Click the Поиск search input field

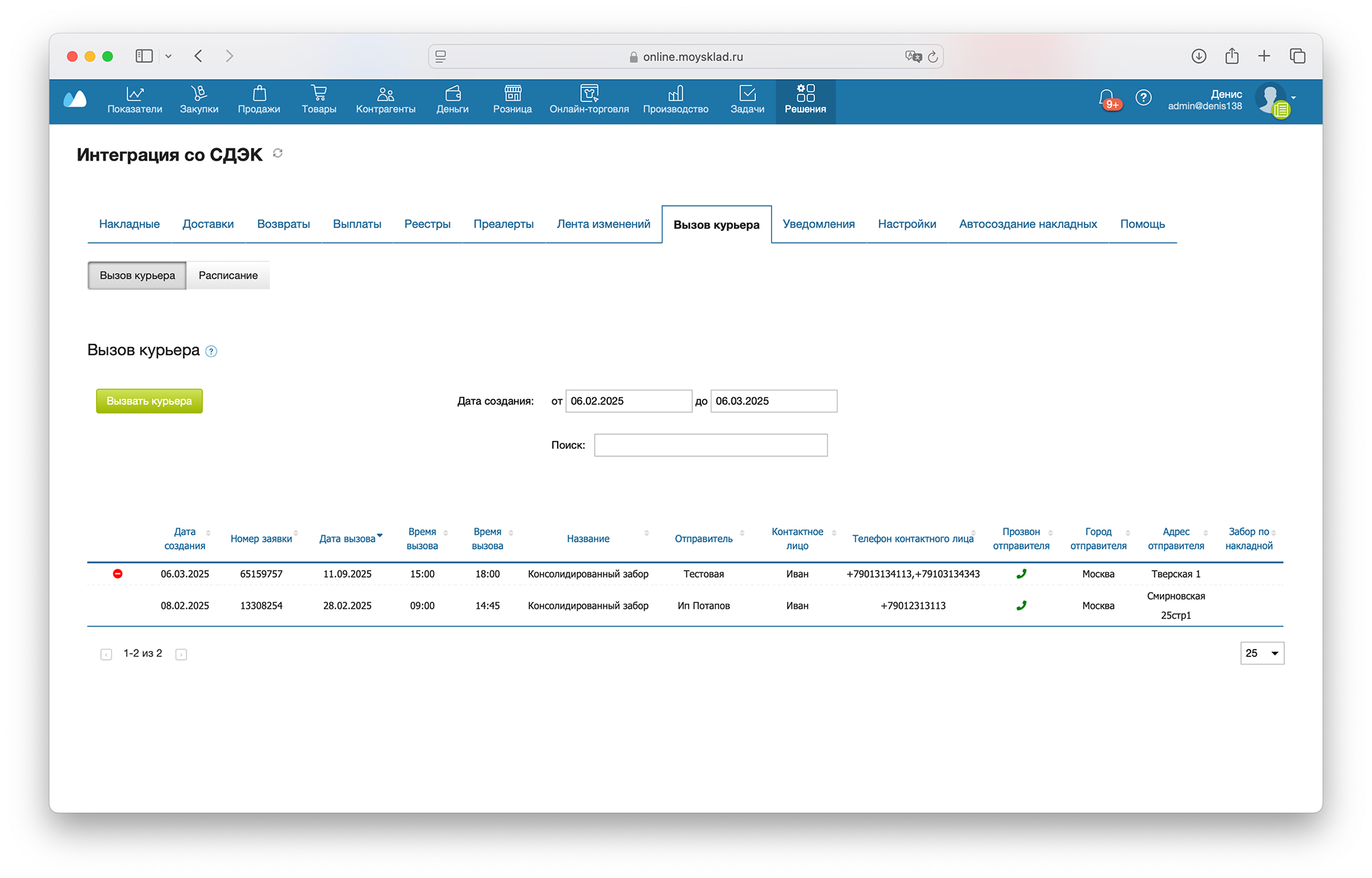point(710,445)
